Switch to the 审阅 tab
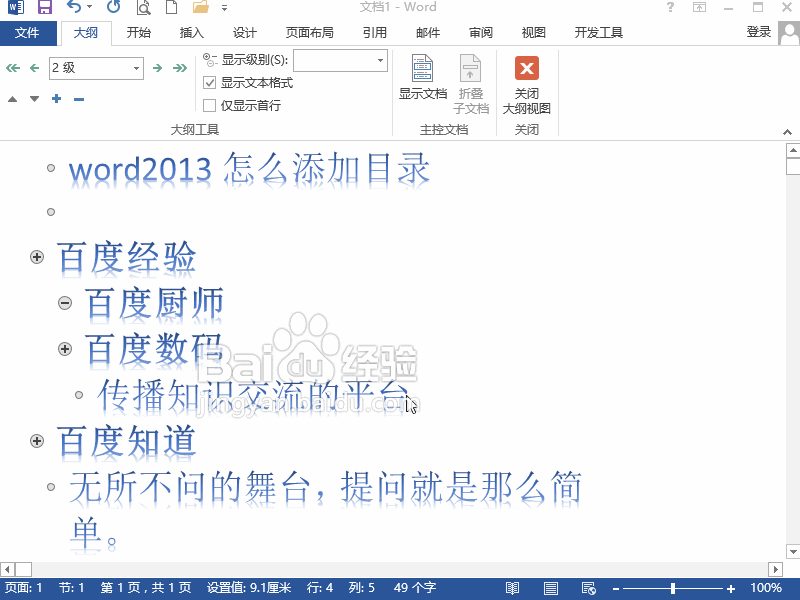The image size is (800, 600). pyautogui.click(x=481, y=33)
